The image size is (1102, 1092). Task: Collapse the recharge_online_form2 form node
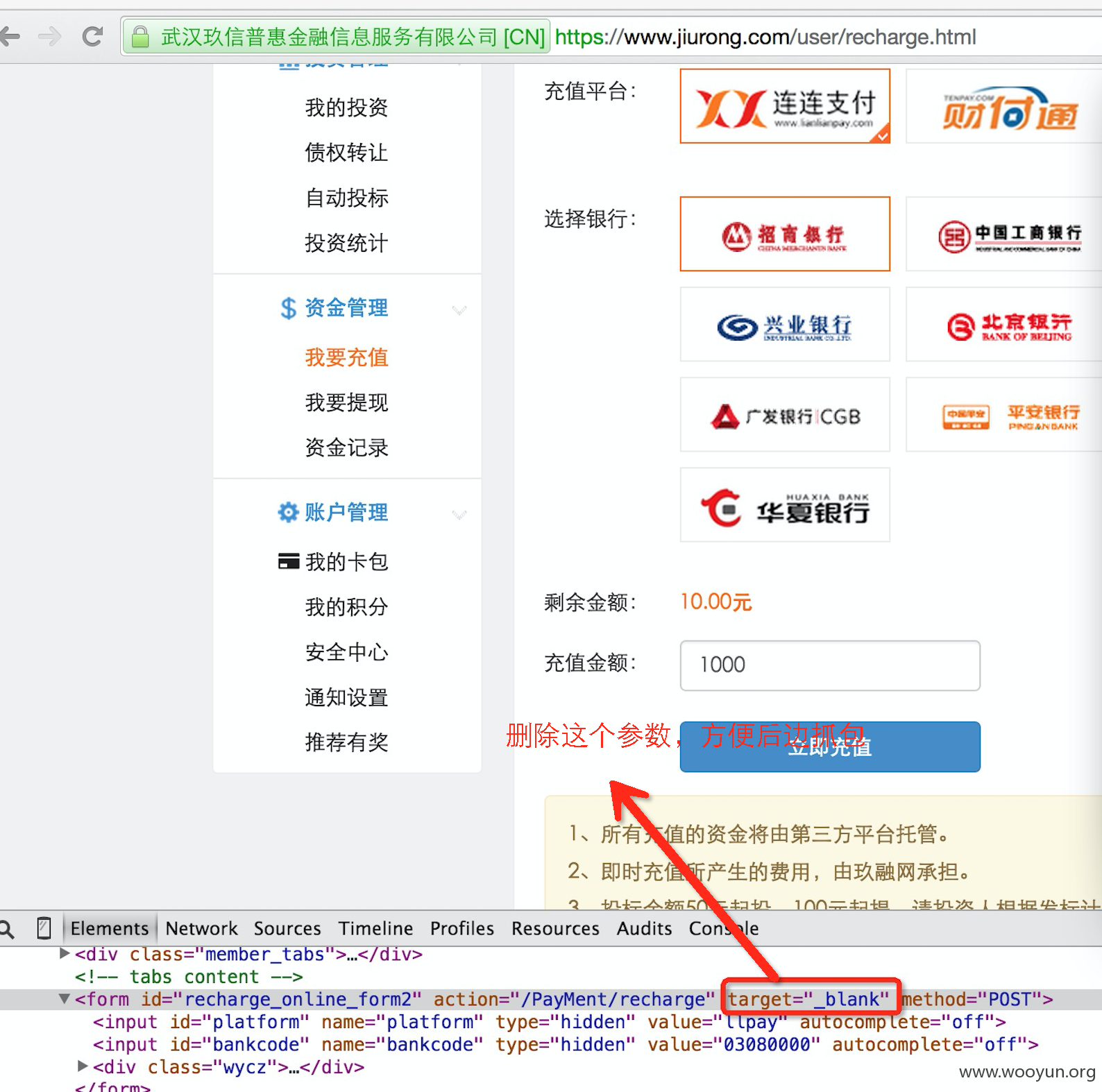65,998
